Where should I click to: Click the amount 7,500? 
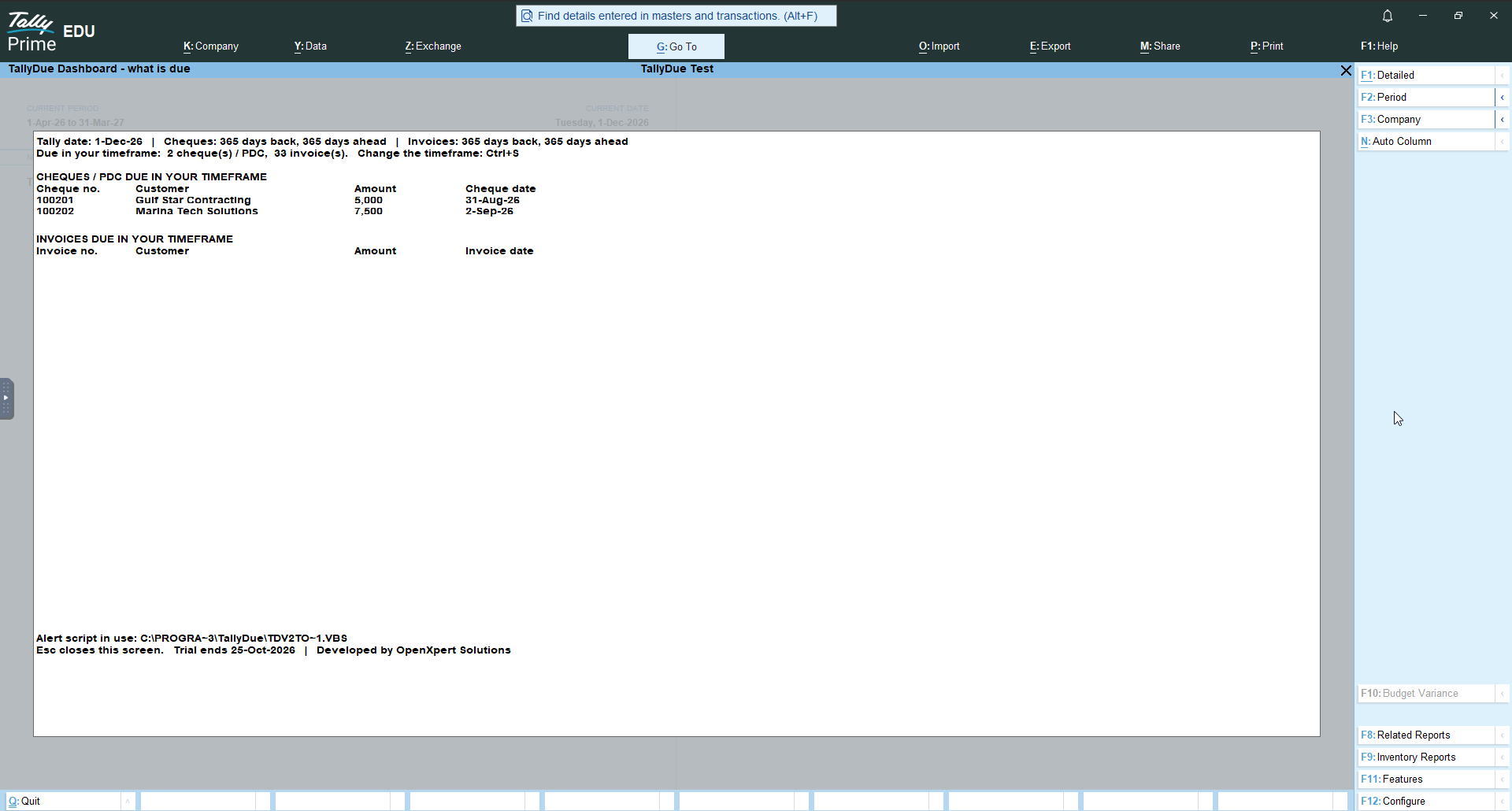point(369,211)
